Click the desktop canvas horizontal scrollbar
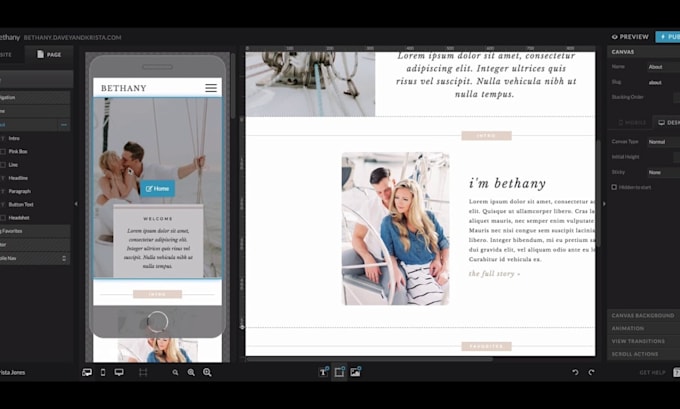 coord(369,359)
